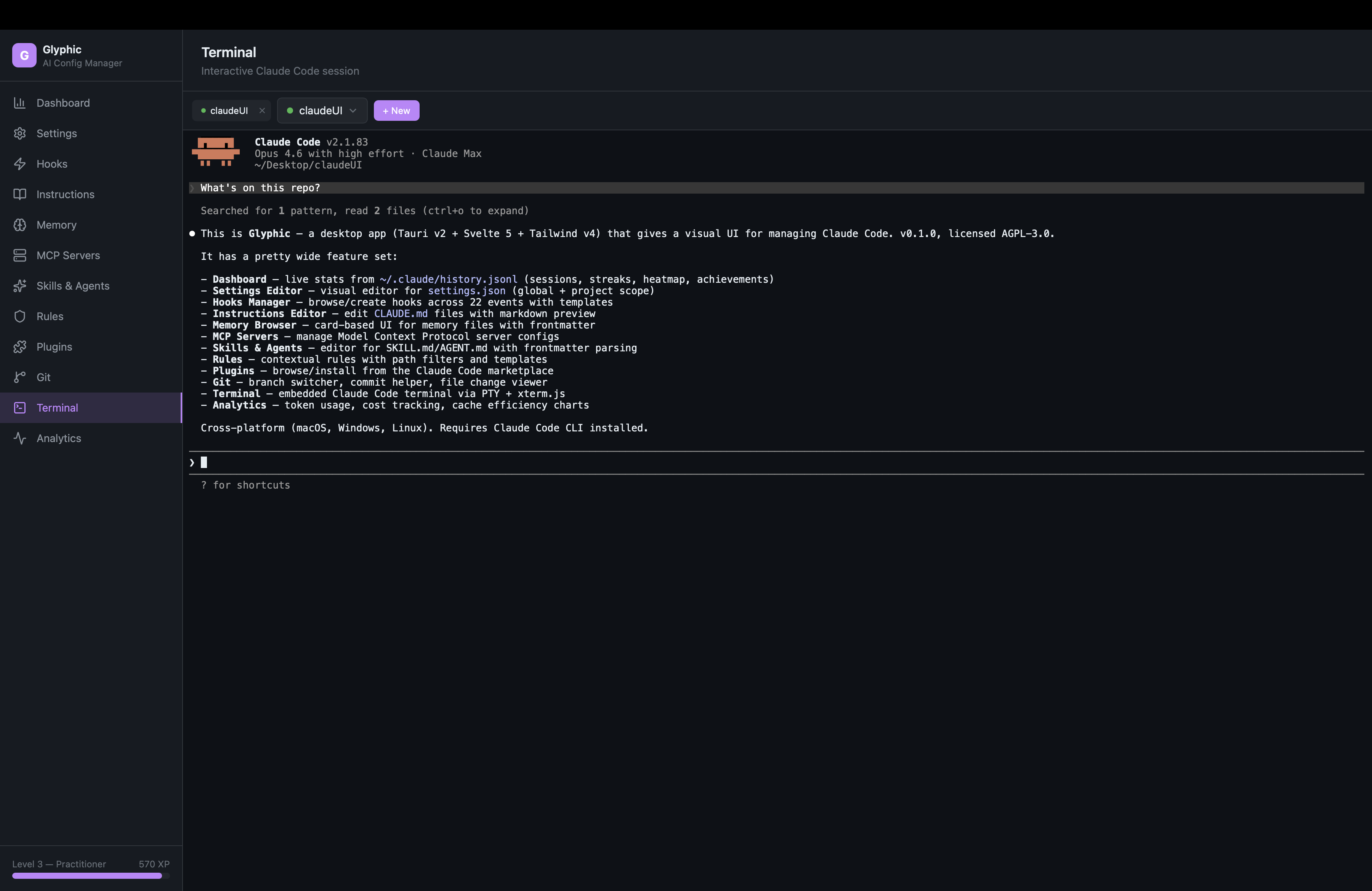
Task: Click the chevron next to claudeUI selector
Action: coord(353,111)
